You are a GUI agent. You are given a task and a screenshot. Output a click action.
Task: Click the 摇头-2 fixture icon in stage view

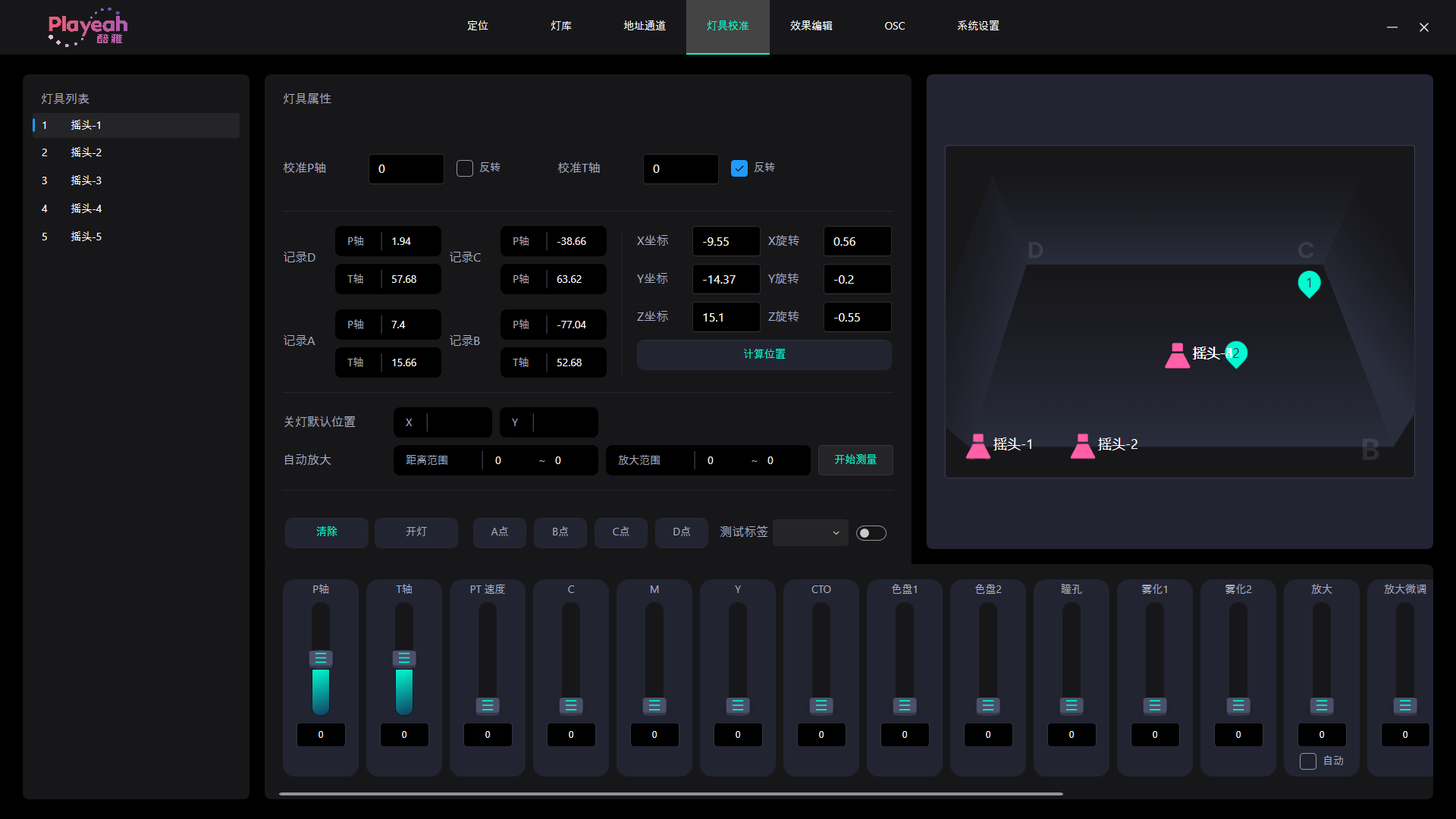(1082, 446)
